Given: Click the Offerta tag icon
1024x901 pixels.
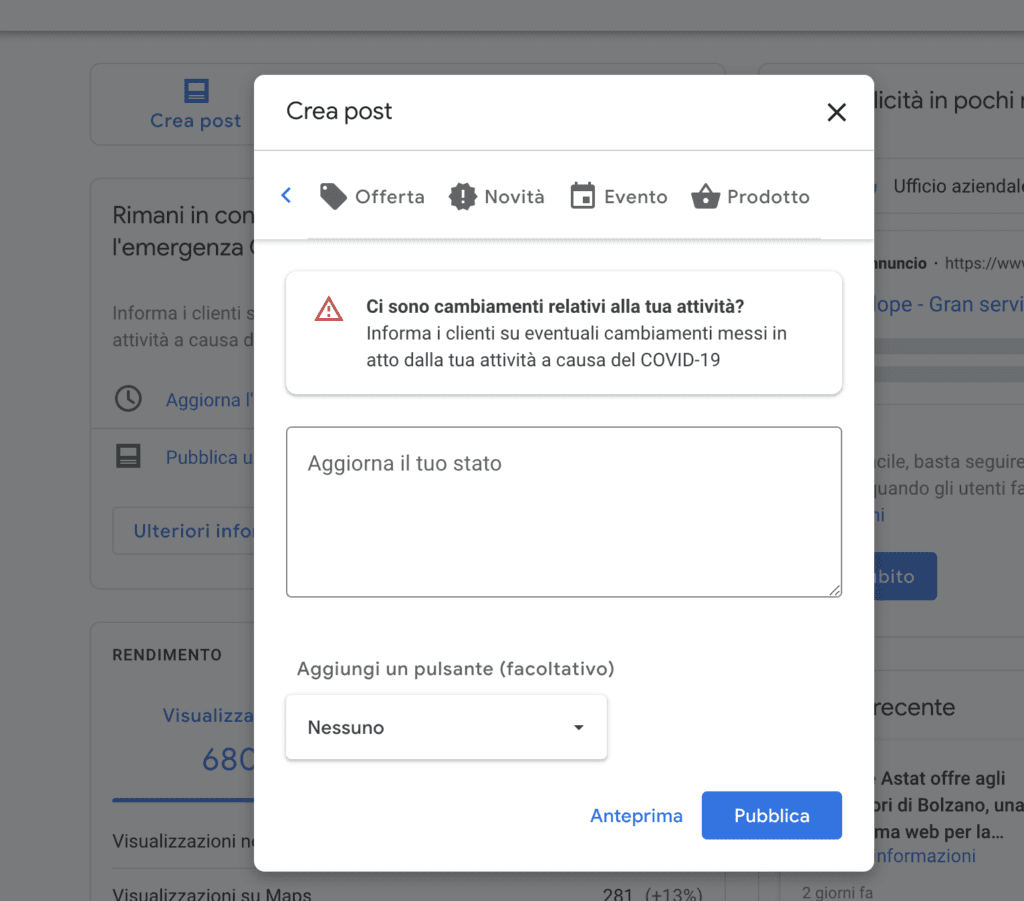Looking at the screenshot, I should (333, 196).
